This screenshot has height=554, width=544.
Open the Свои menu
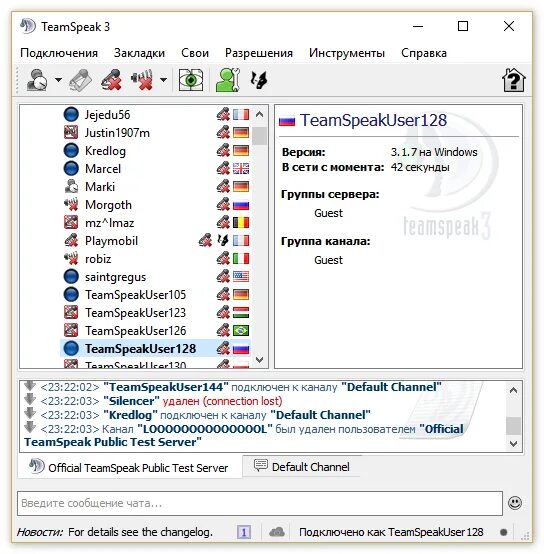pyautogui.click(x=195, y=53)
